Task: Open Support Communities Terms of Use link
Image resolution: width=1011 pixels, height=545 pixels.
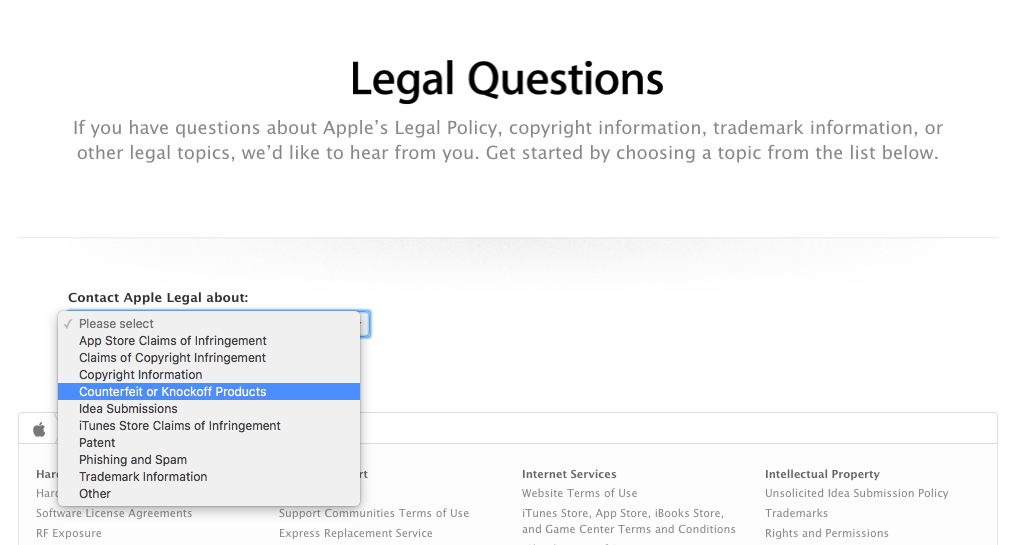Action: click(374, 513)
